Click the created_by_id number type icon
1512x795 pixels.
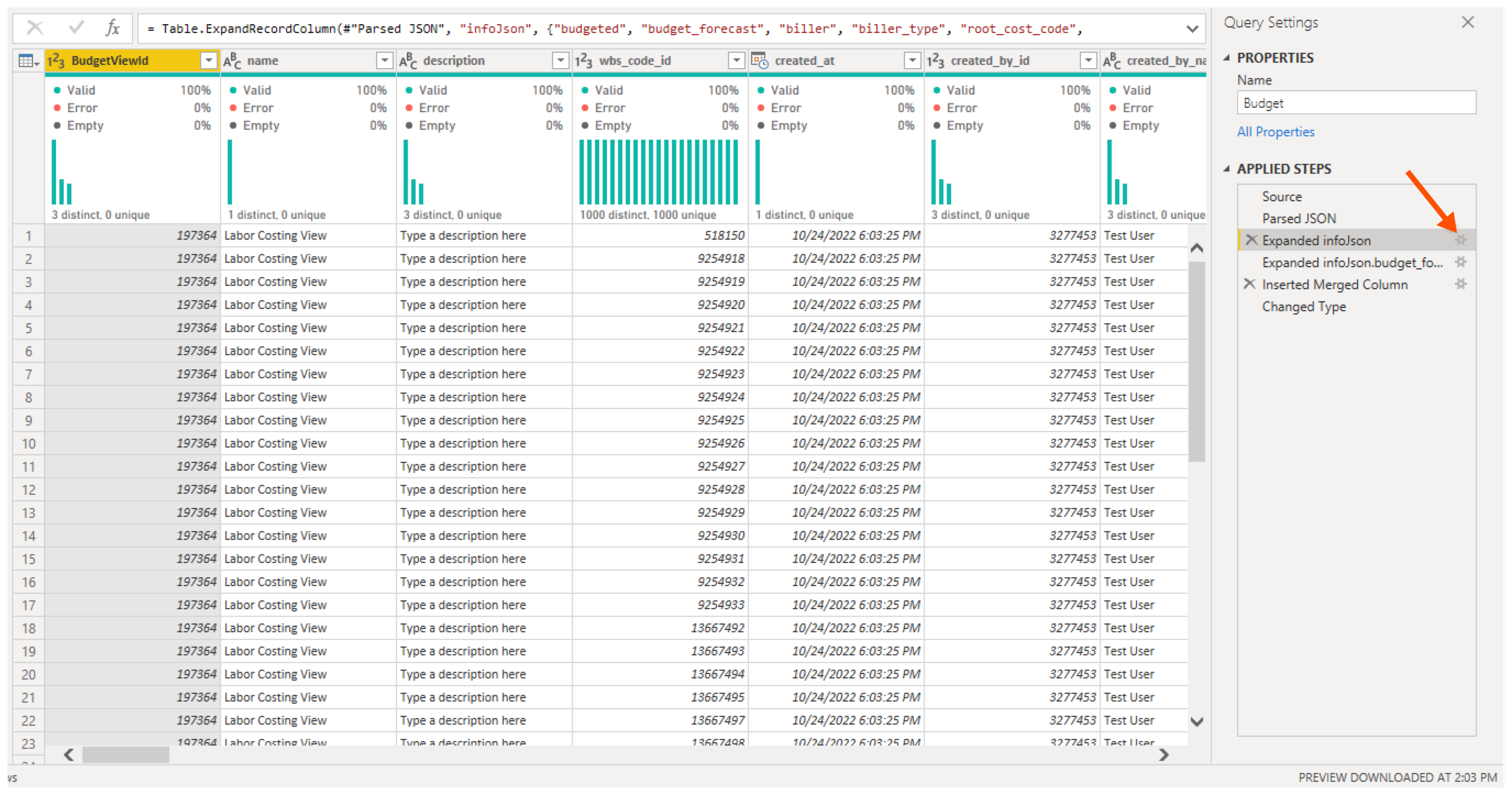936,60
